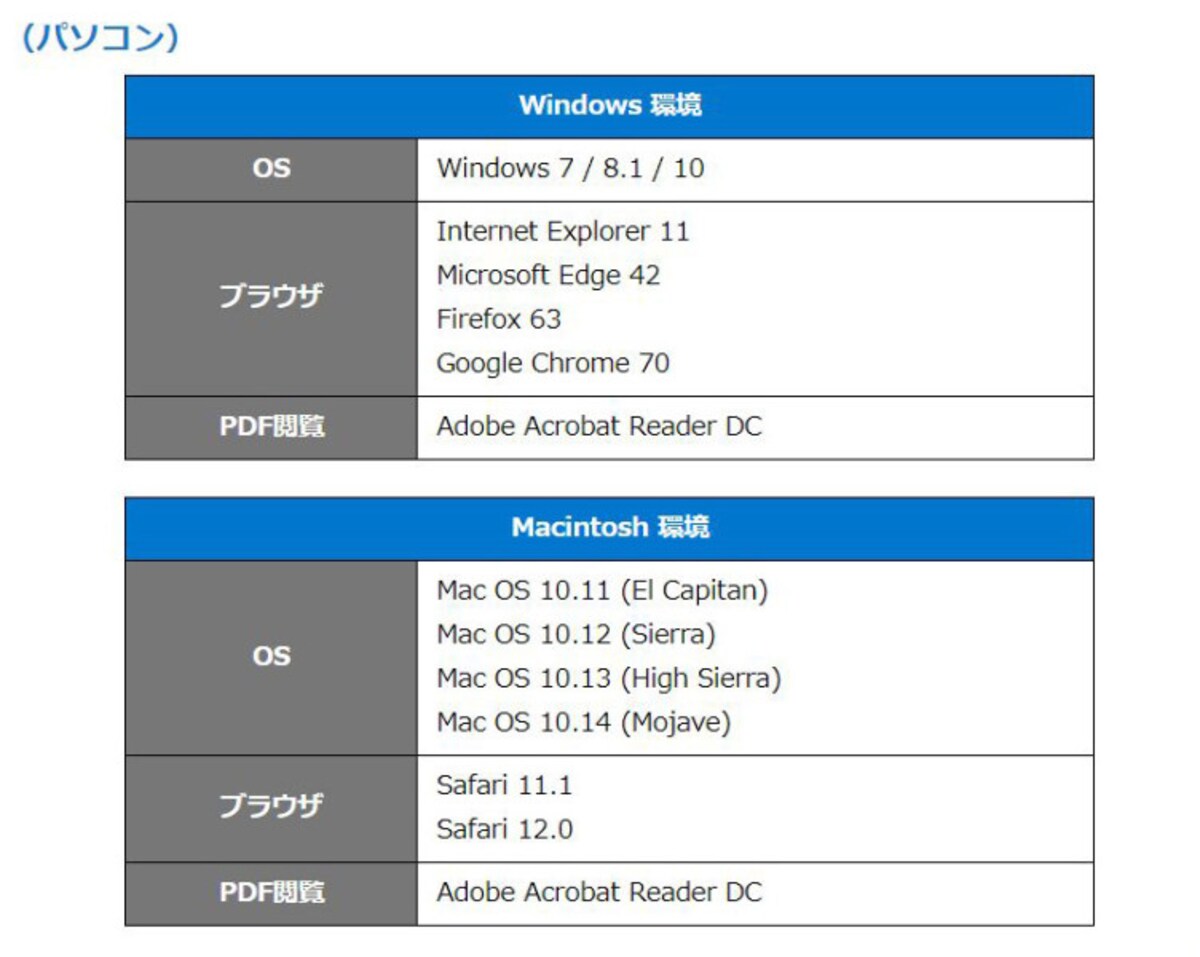Select the Firefox 63 entry
Image resolution: width=1200 pixels, height=957 pixels.
click(498, 319)
